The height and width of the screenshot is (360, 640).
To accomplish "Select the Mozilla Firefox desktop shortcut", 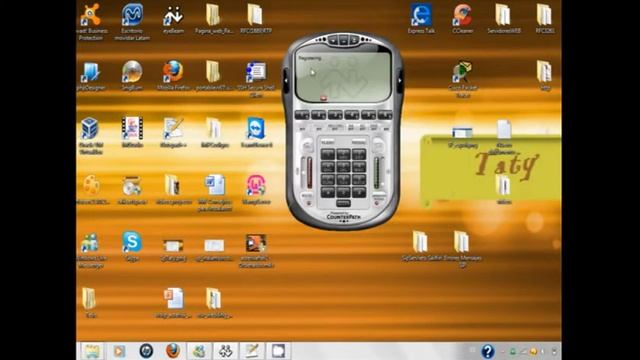I will (x=173, y=76).
